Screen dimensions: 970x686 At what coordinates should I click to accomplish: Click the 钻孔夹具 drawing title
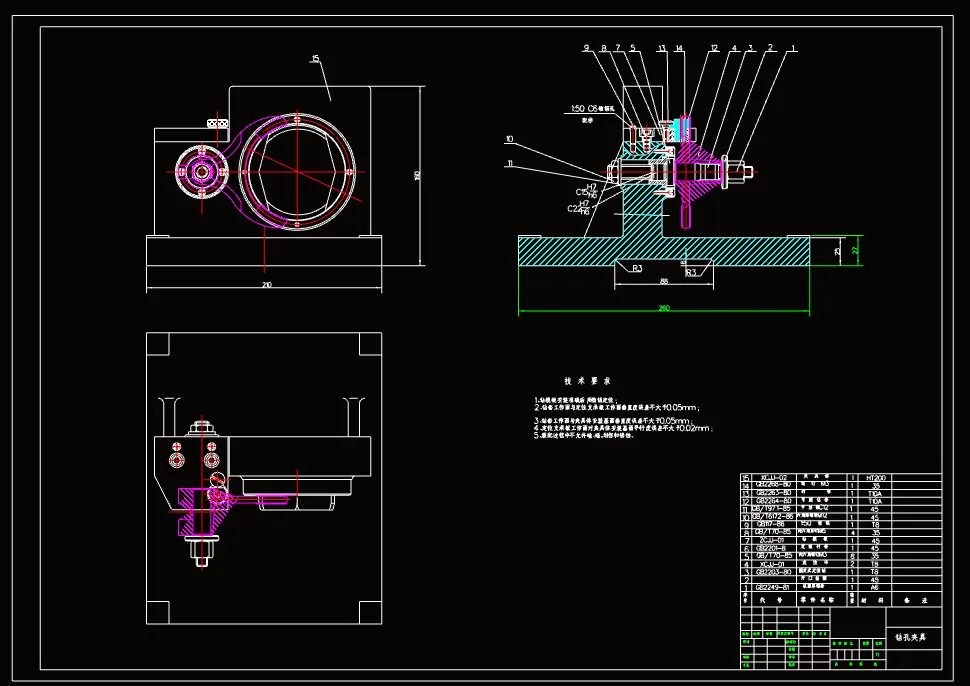point(911,637)
